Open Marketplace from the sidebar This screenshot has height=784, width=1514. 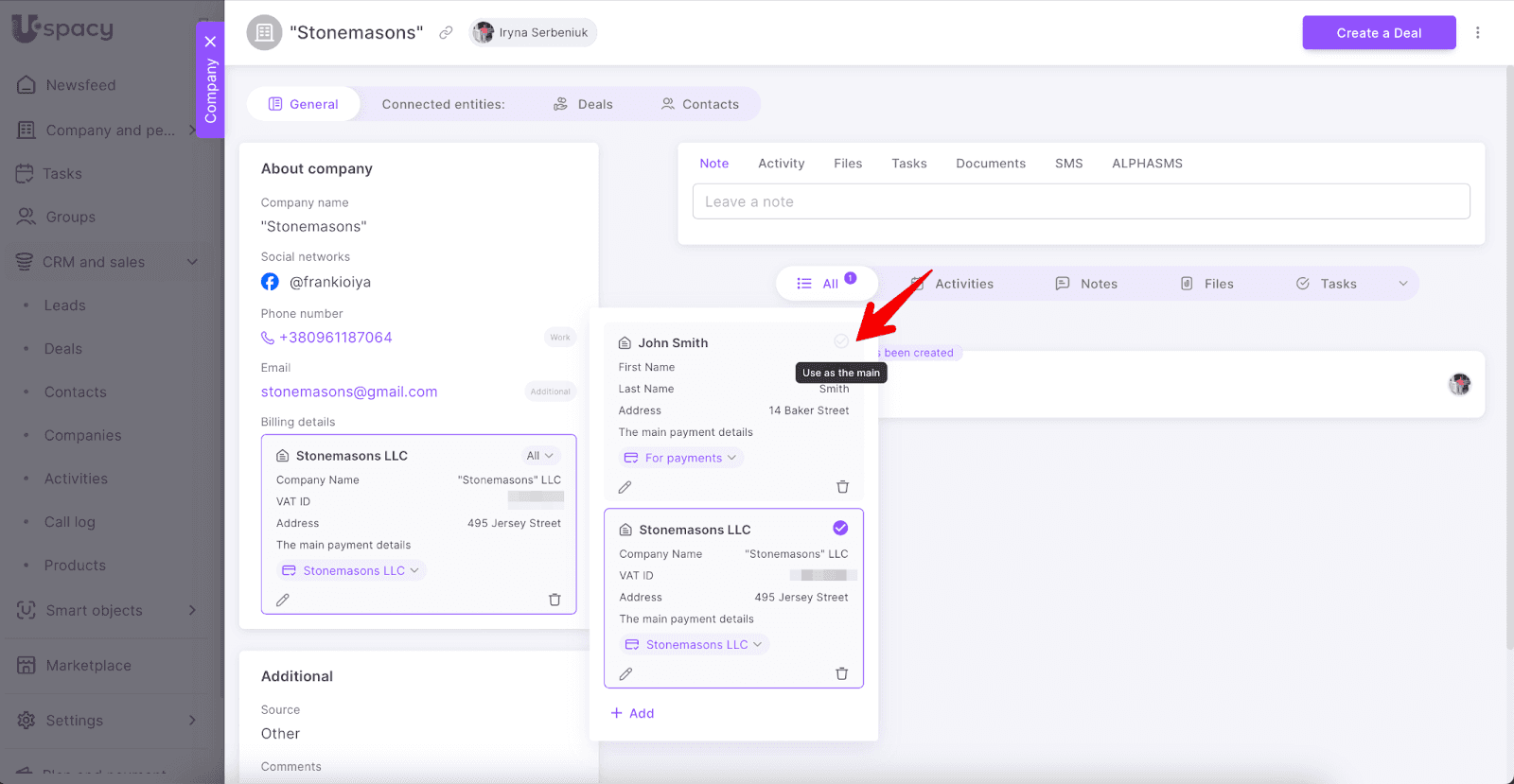pyautogui.click(x=88, y=665)
